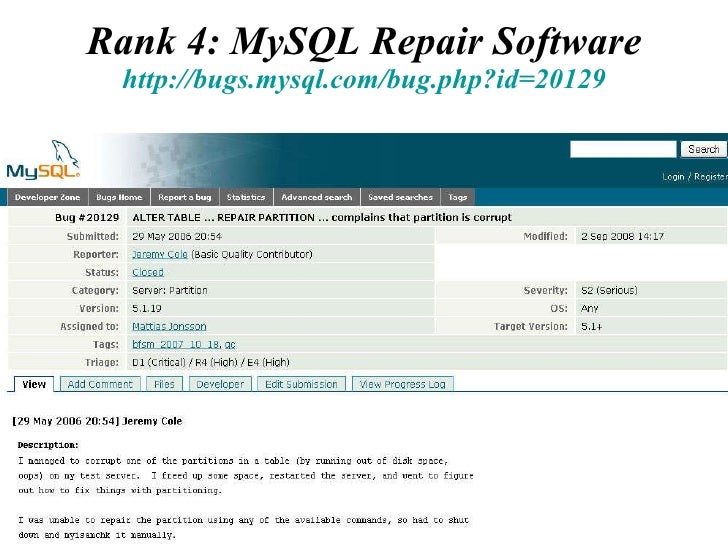Click the modified date 2 Sep 2008 14:17
Screen dimensions: 728x546
click(x=622, y=236)
